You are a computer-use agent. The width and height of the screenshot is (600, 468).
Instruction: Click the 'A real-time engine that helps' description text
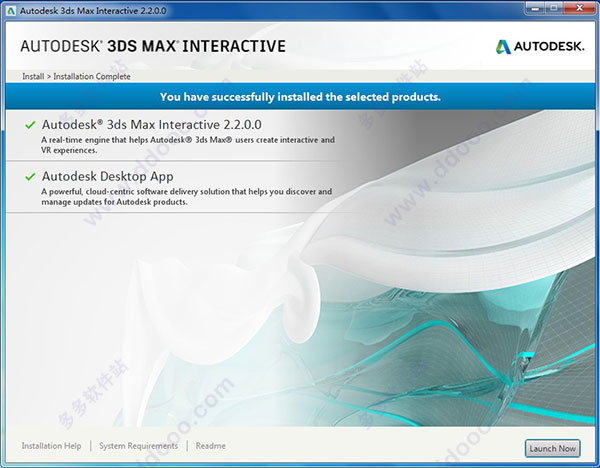click(x=188, y=145)
